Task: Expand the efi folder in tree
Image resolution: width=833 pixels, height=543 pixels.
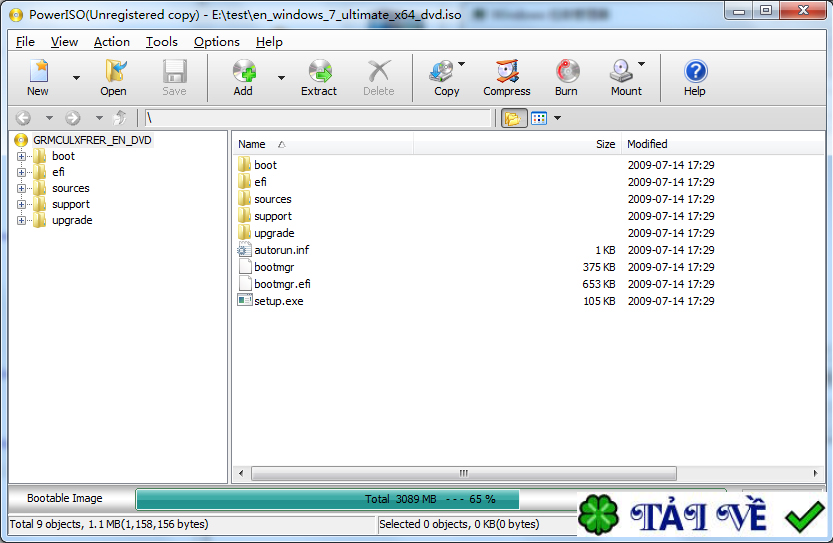Action: click(x=21, y=172)
